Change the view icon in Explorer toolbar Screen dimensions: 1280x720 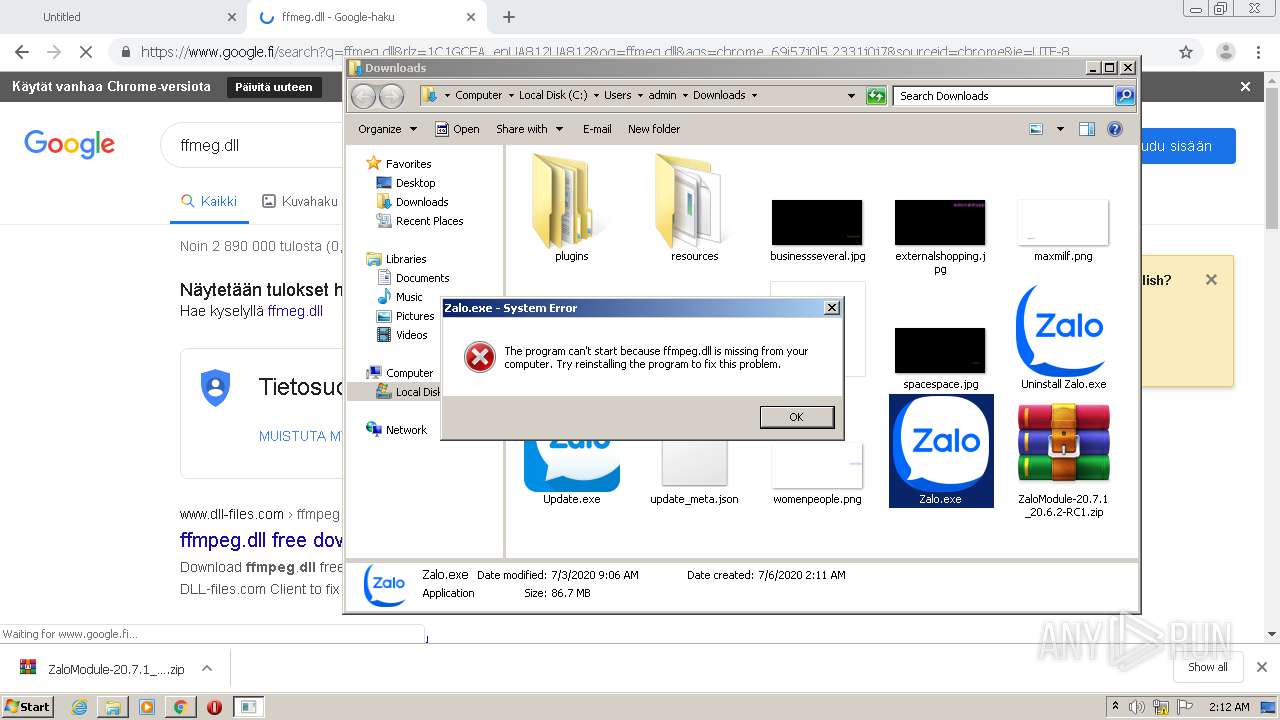(1036, 129)
